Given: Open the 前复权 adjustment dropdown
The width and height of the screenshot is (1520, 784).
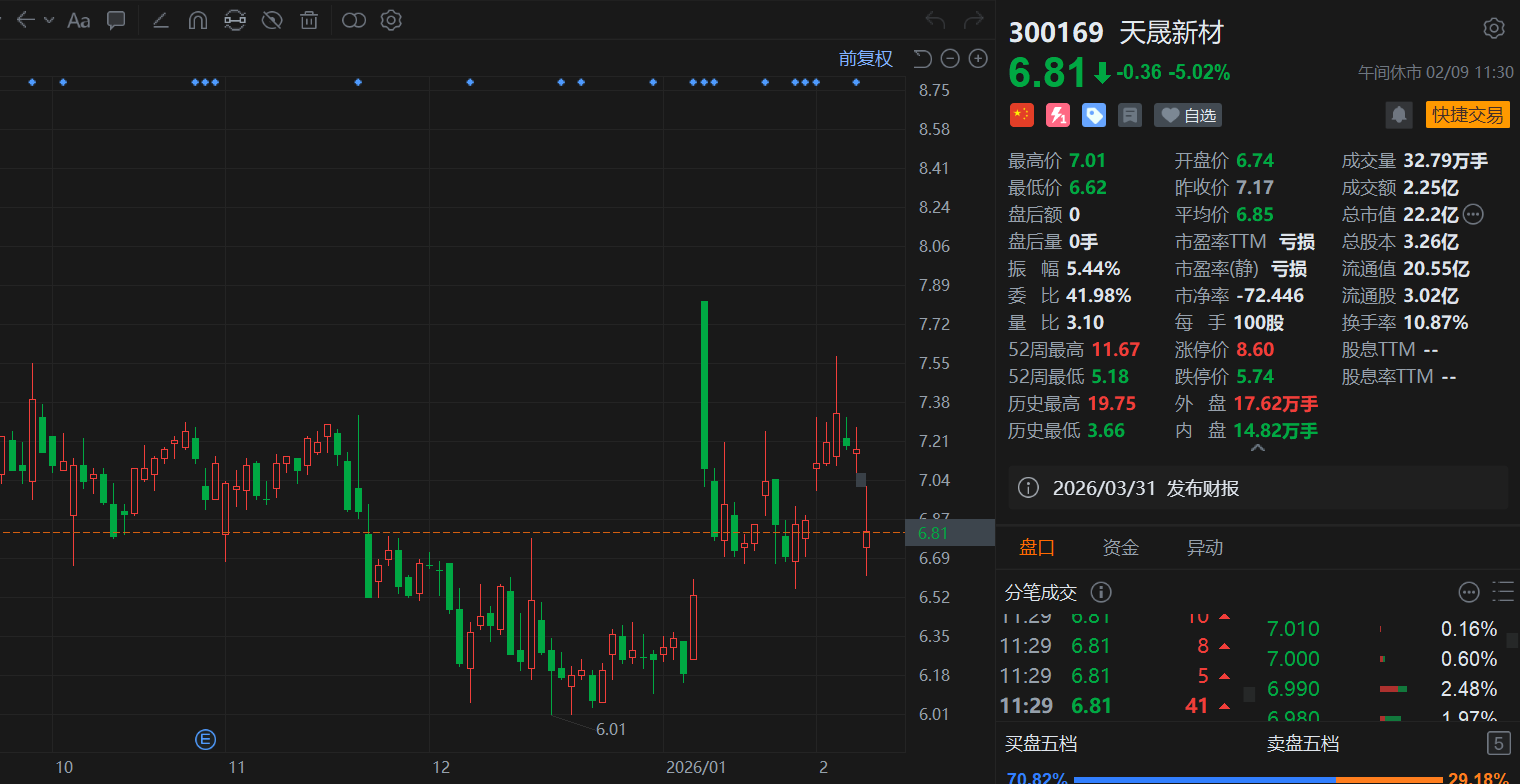Looking at the screenshot, I should pyautogui.click(x=865, y=58).
